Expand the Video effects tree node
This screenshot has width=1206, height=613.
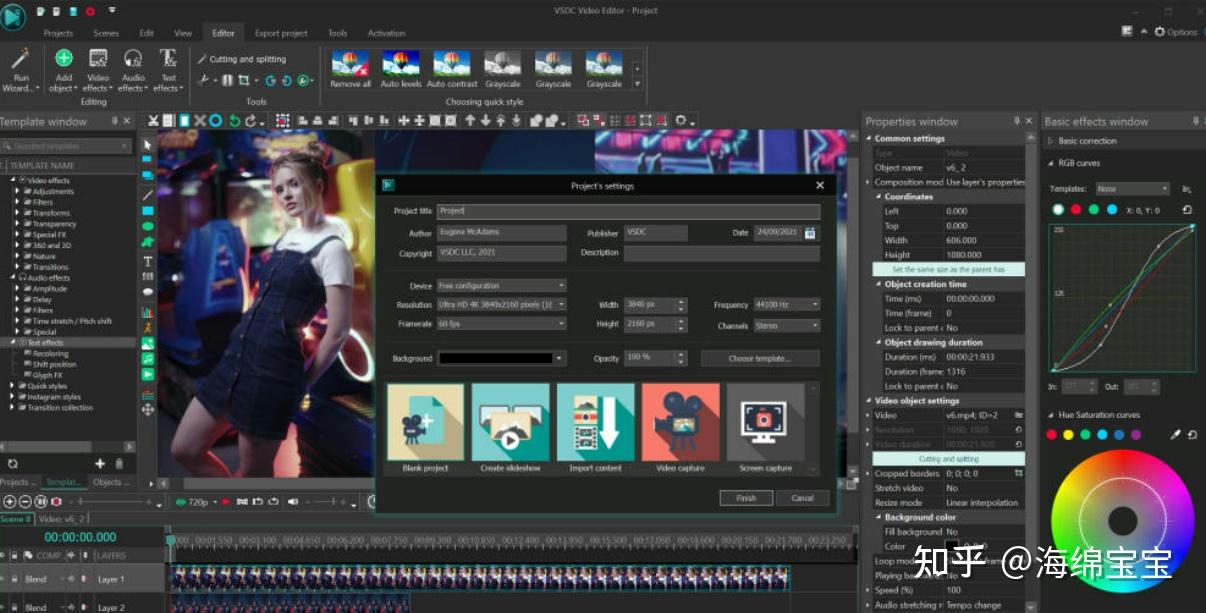coord(14,180)
